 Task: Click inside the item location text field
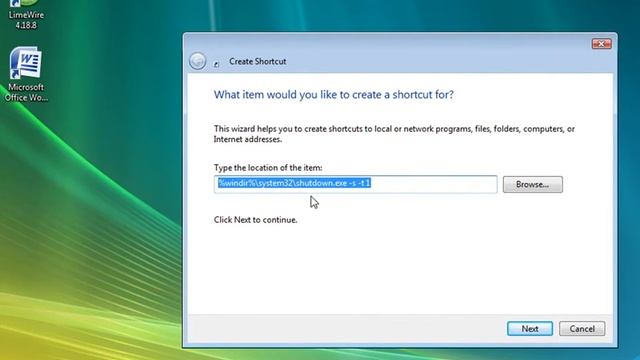pos(356,184)
